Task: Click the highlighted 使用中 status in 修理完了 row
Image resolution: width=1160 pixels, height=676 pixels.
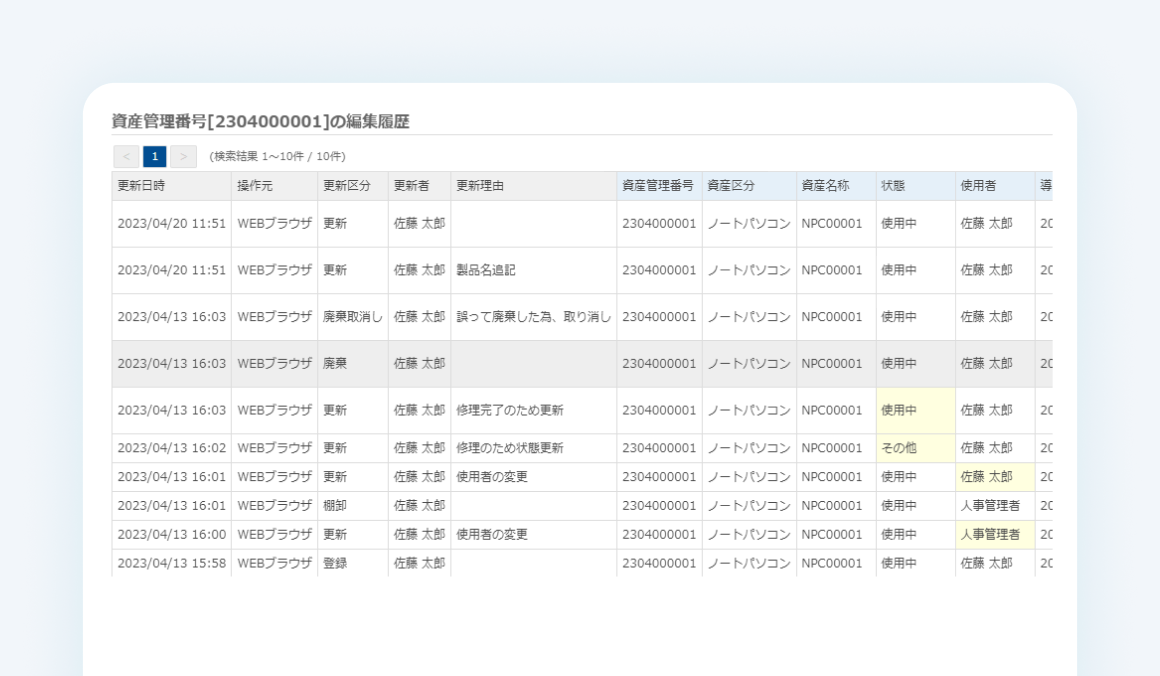Action: click(x=916, y=410)
